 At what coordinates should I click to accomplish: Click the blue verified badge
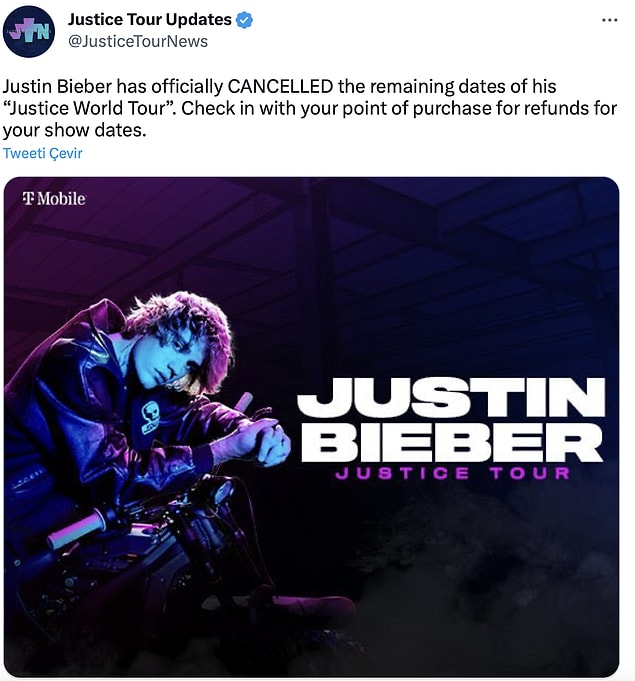(245, 20)
